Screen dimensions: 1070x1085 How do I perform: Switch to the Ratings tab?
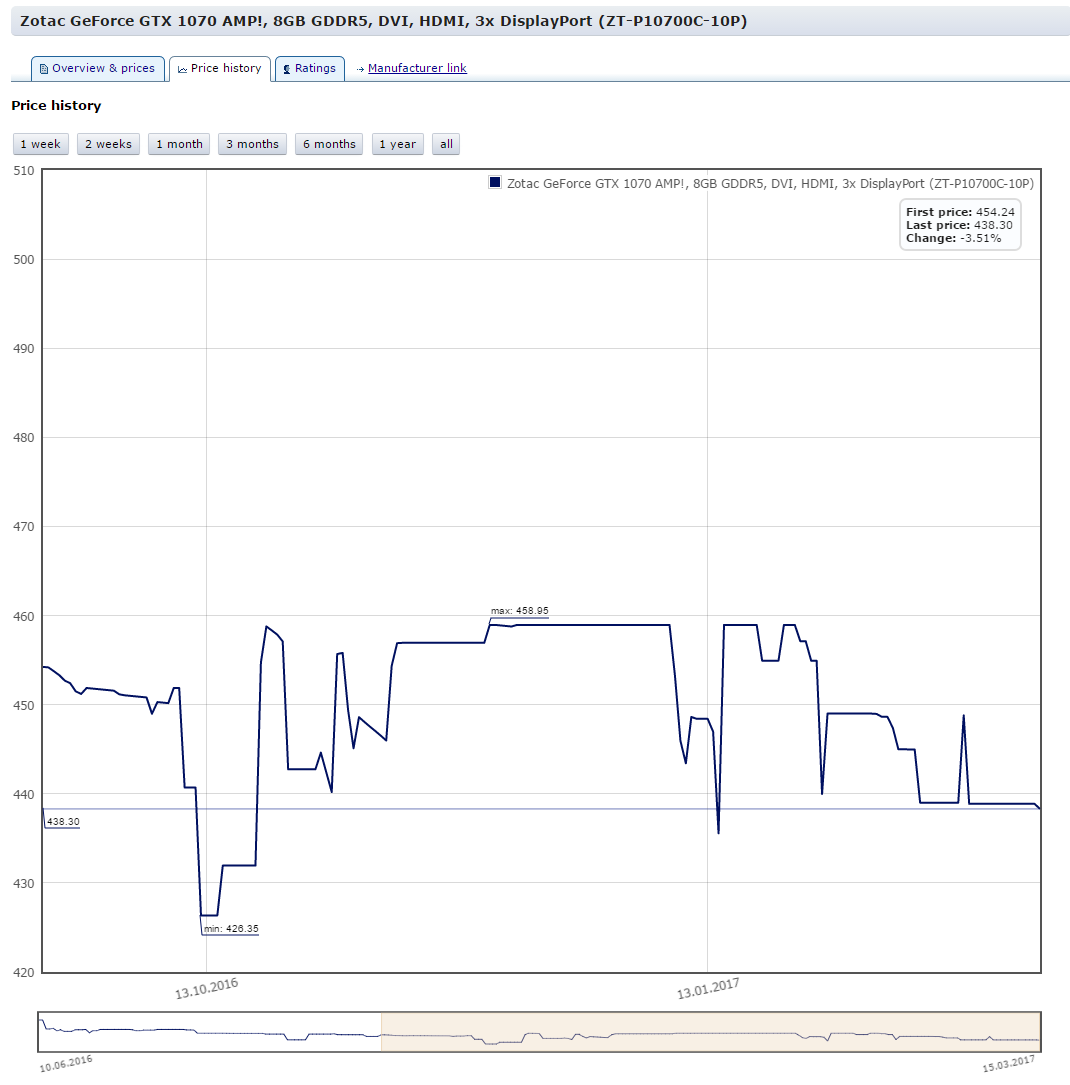pos(310,69)
